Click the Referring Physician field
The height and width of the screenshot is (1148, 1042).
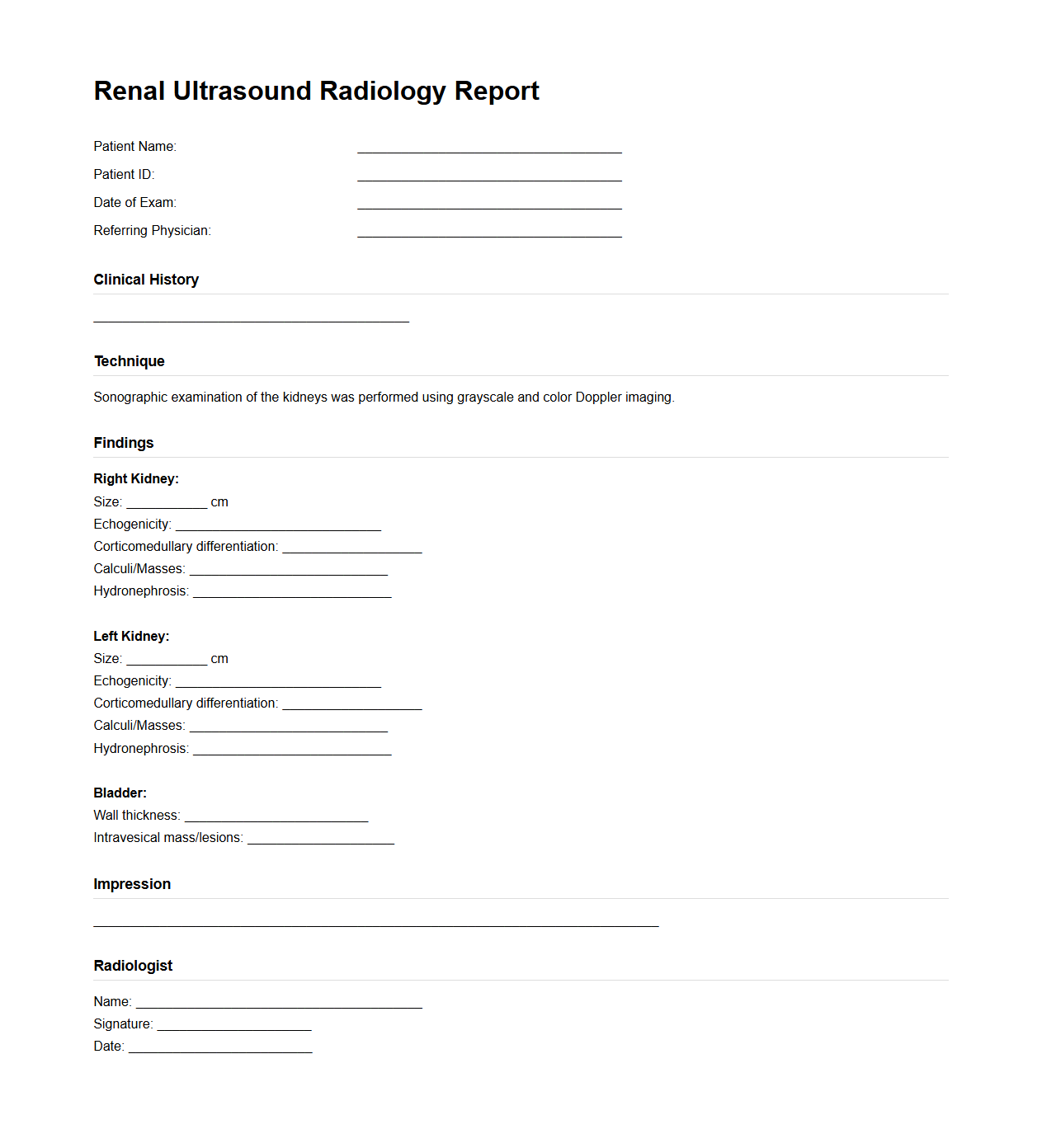(487, 233)
